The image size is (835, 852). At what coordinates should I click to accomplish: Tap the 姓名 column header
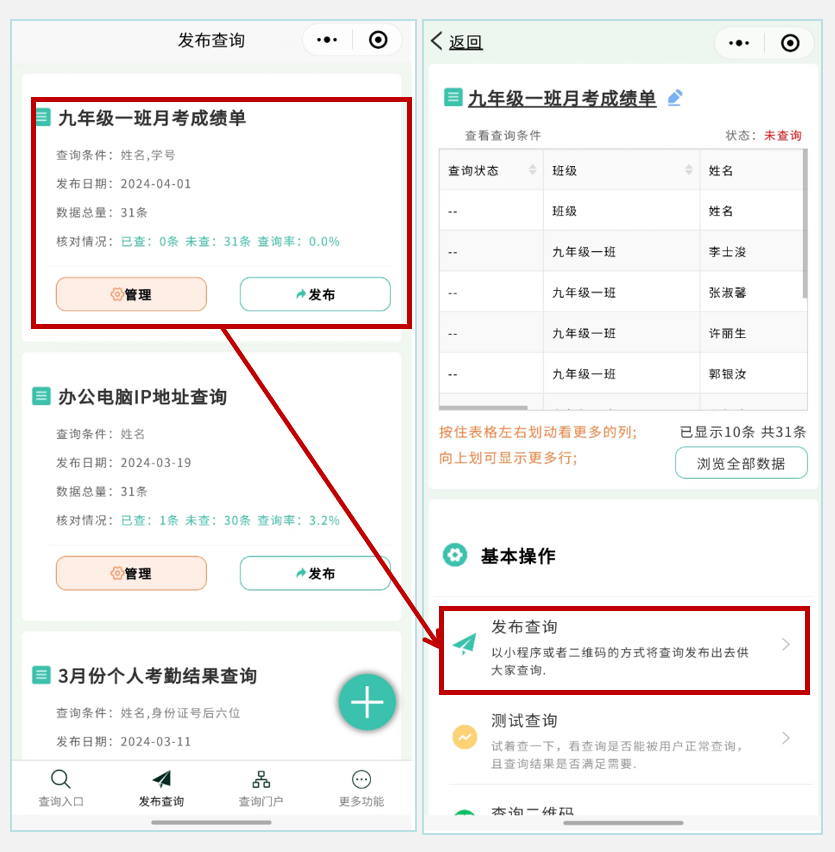[x=751, y=170]
